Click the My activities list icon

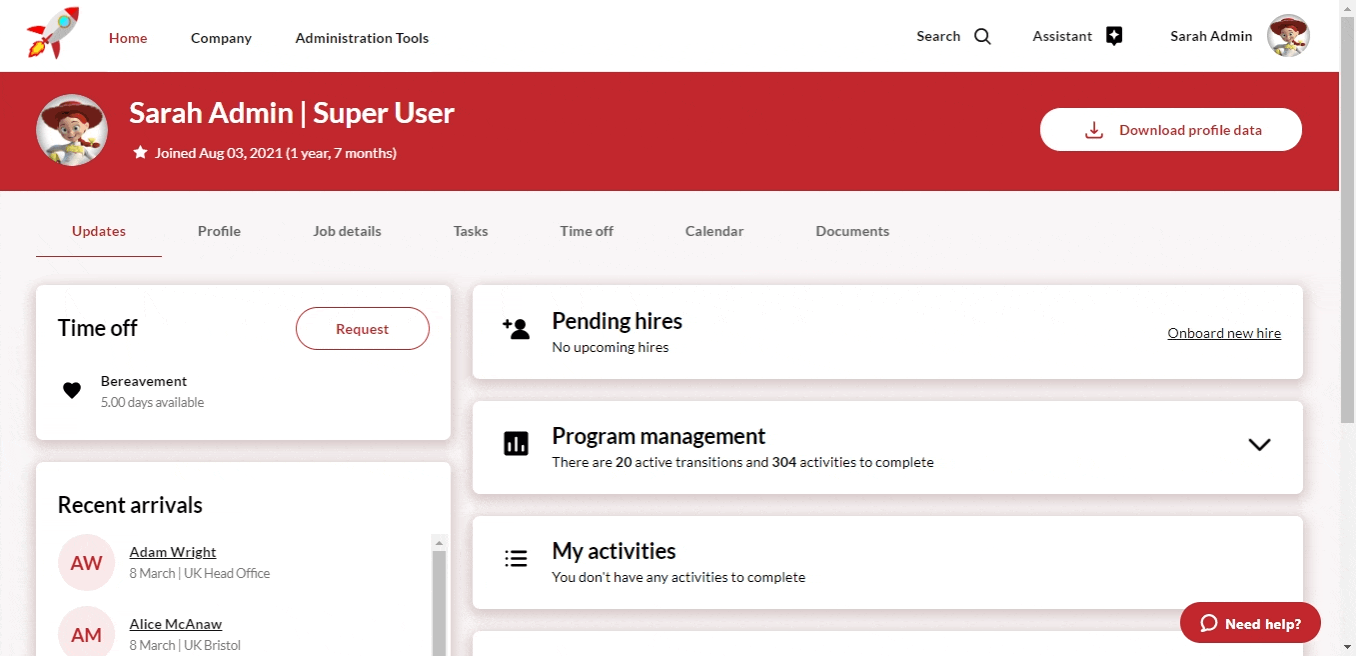[516, 559]
